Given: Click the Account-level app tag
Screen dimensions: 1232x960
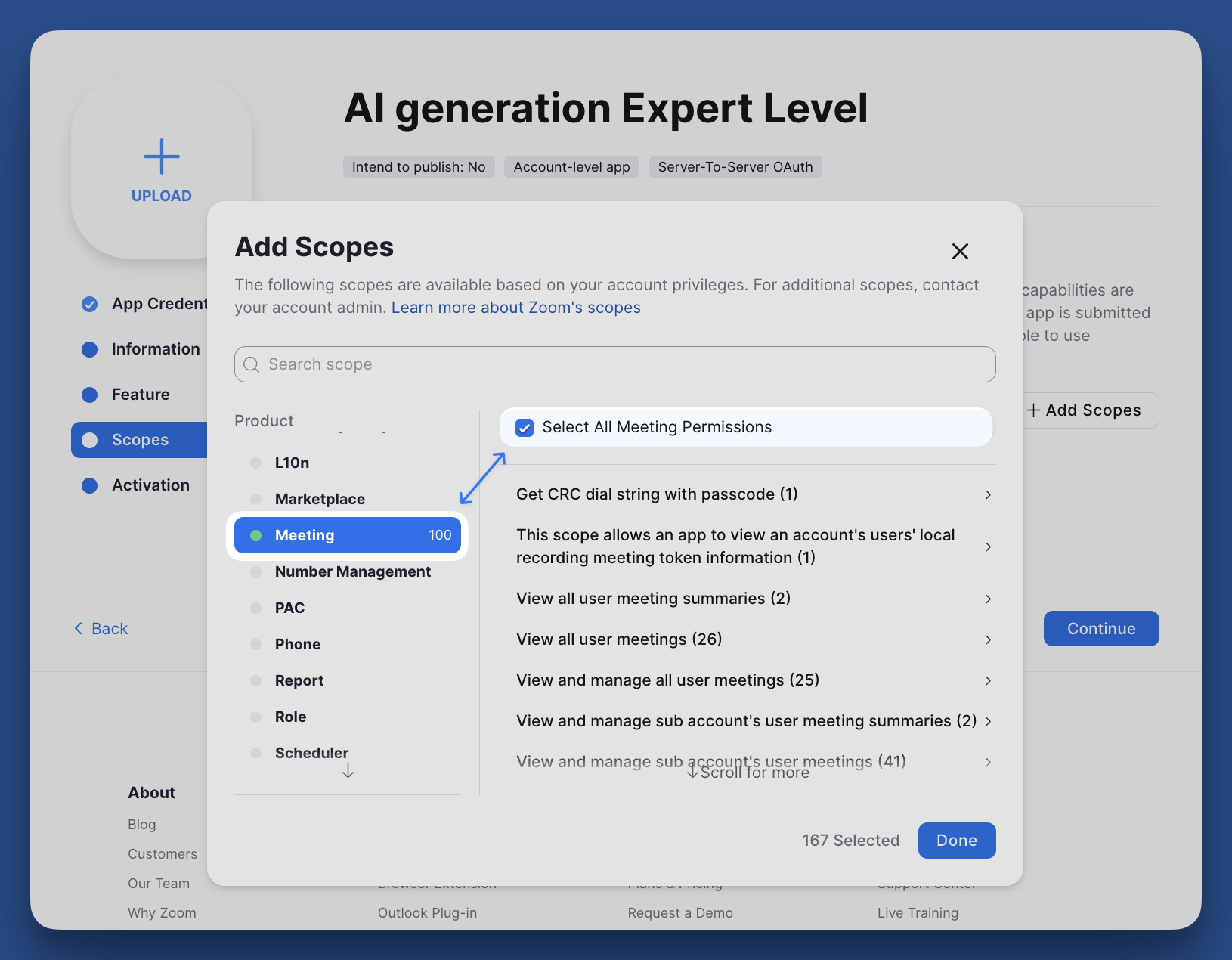Looking at the screenshot, I should [x=572, y=167].
